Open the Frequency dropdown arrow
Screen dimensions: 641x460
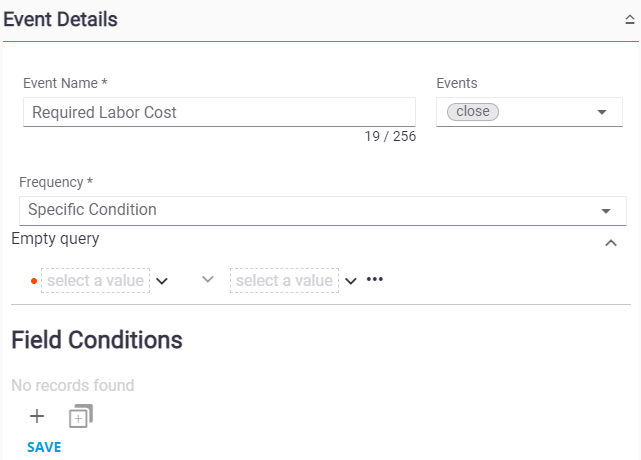pyautogui.click(x=606, y=211)
